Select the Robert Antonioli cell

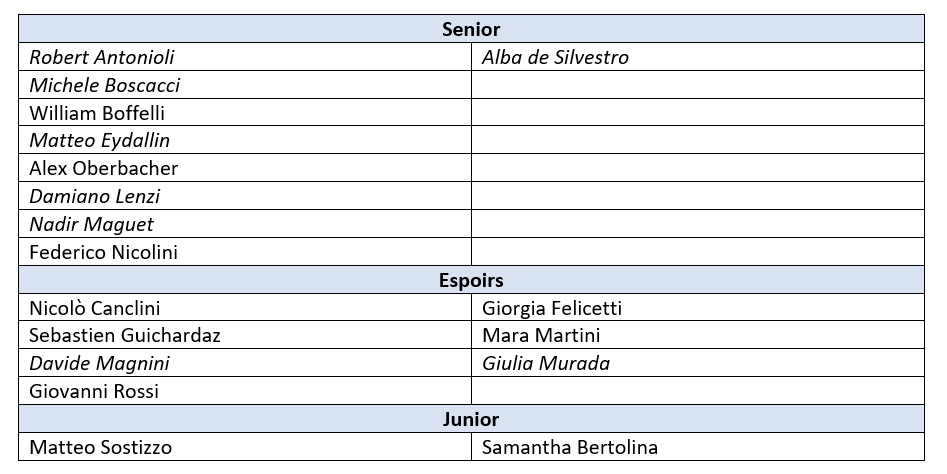pos(245,57)
